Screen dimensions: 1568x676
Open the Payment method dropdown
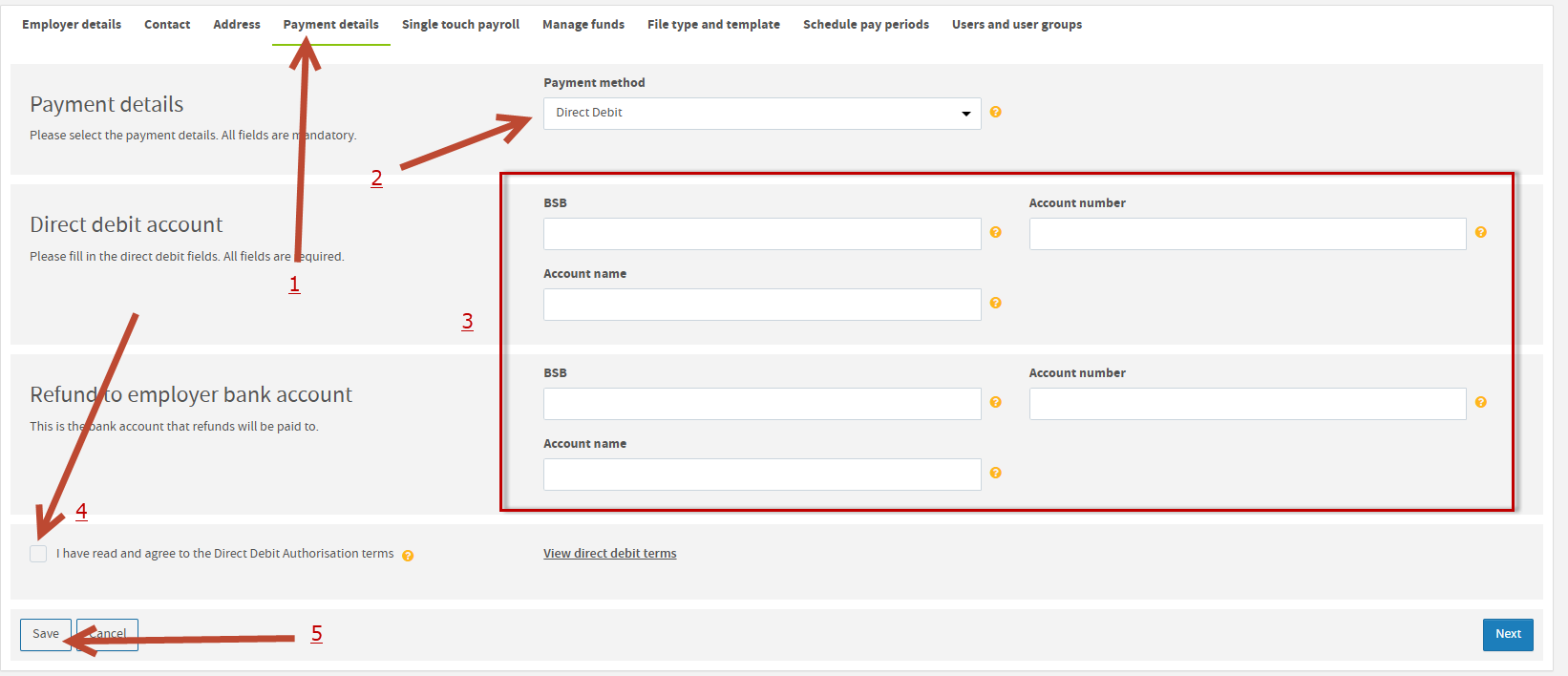click(761, 114)
